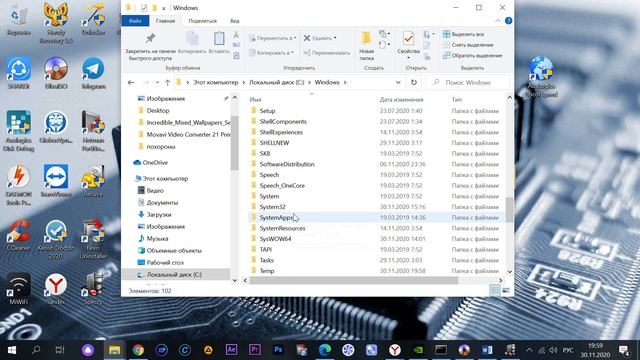This screenshot has width=640, height=360.
Task: Pin to Quick access ribbon button
Action: [150, 47]
